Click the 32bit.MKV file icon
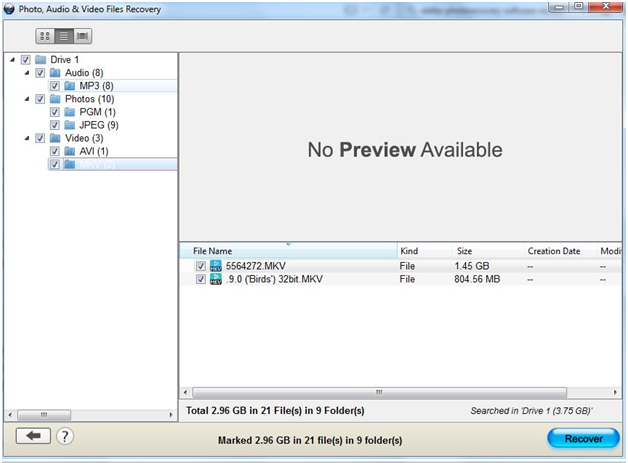This screenshot has width=628, height=463. pos(215,279)
